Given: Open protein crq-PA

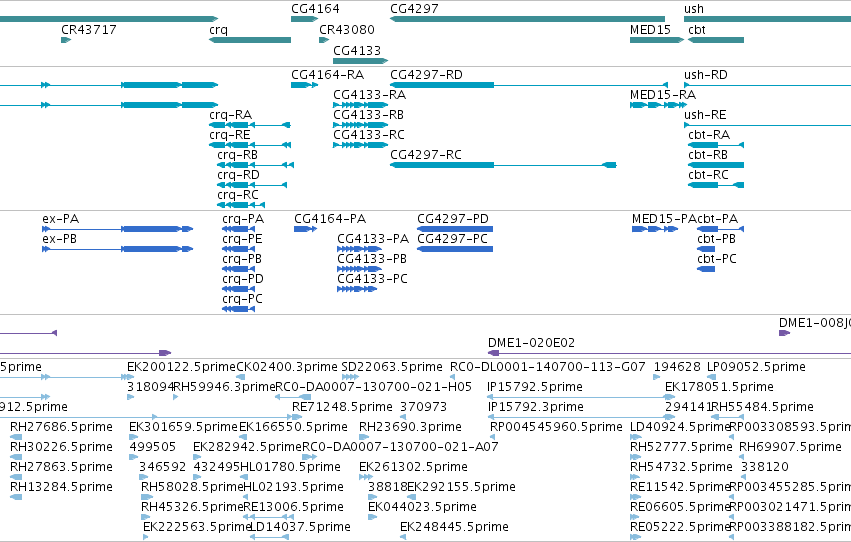Looking at the screenshot, I should [238, 229].
